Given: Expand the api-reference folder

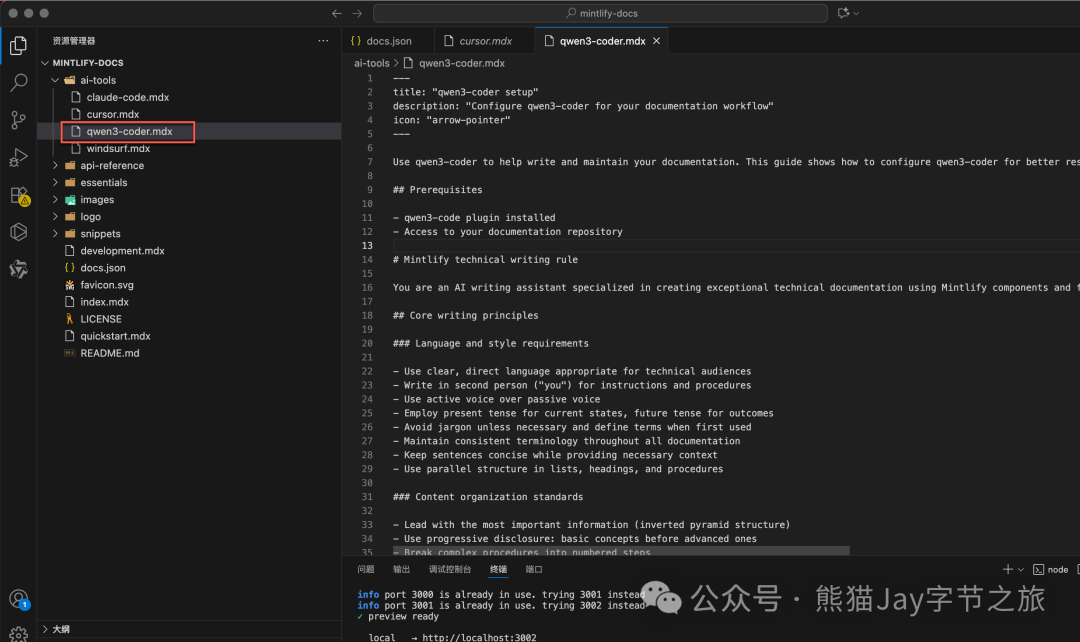Looking at the screenshot, I should (x=55, y=165).
